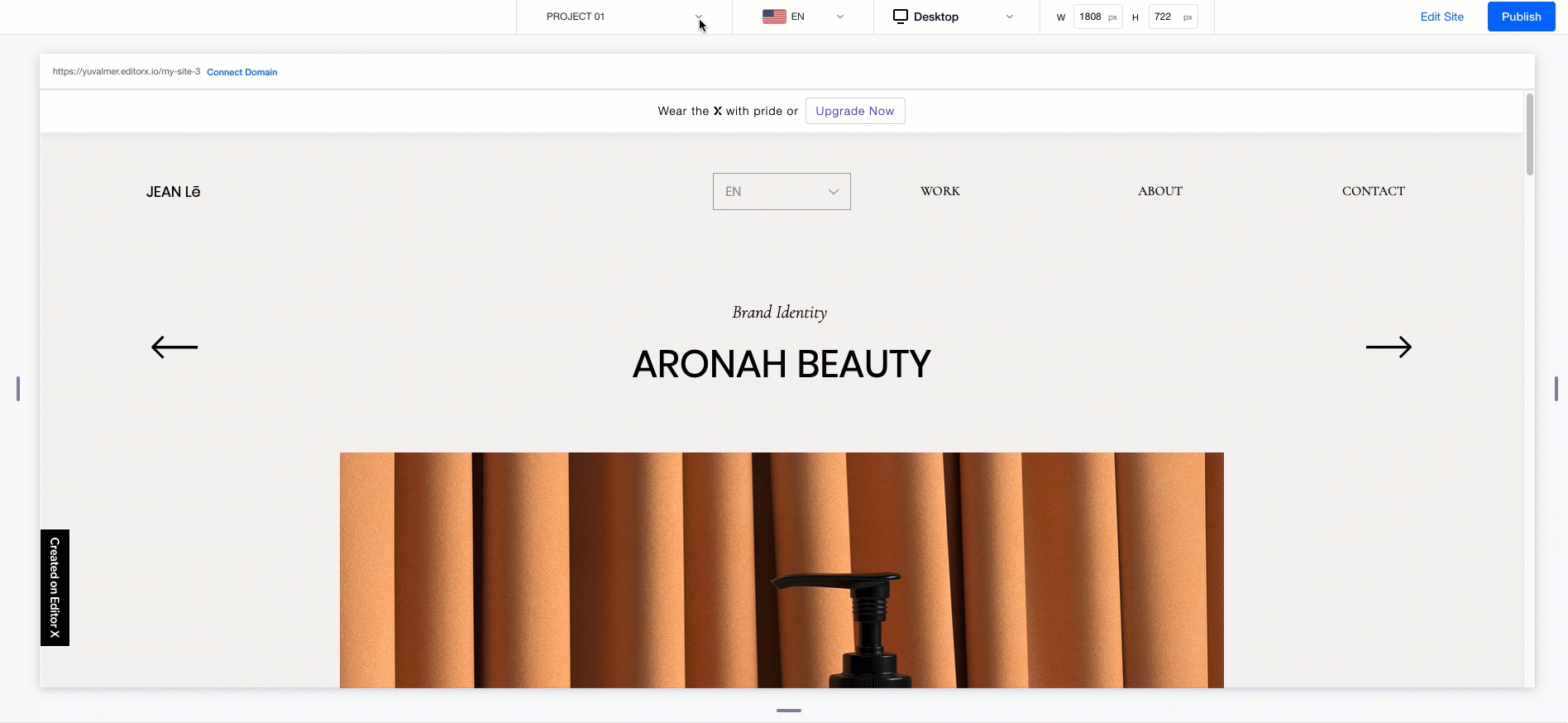Click the US flag language icon
The height and width of the screenshot is (723, 1568).
pos(774,17)
